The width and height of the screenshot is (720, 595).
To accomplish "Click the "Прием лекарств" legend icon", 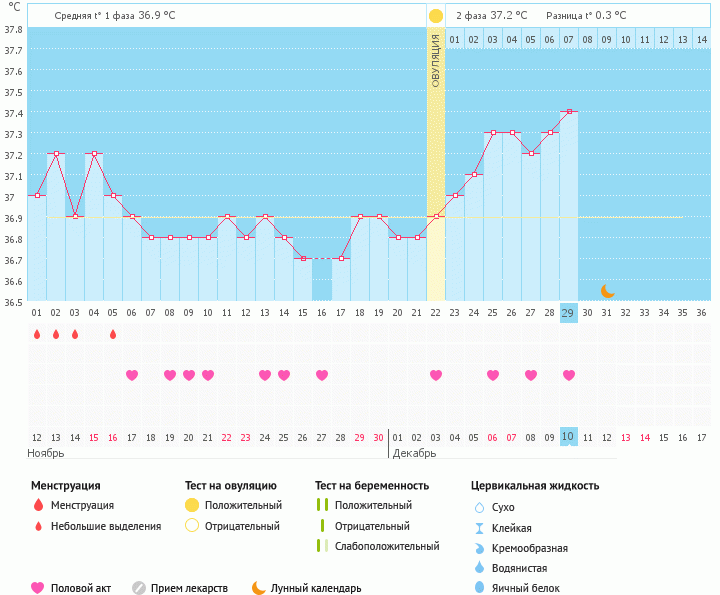I will point(139,588).
